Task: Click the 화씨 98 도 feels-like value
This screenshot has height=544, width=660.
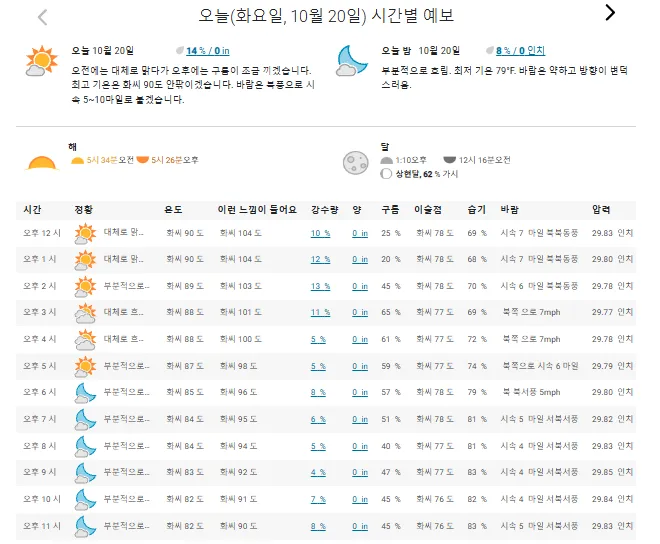Action: [x=238, y=366]
